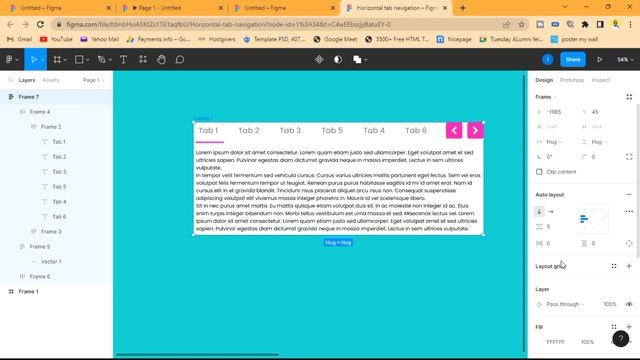This screenshot has width=640, height=360.
Task: Open fill styles icon
Action: (614, 327)
